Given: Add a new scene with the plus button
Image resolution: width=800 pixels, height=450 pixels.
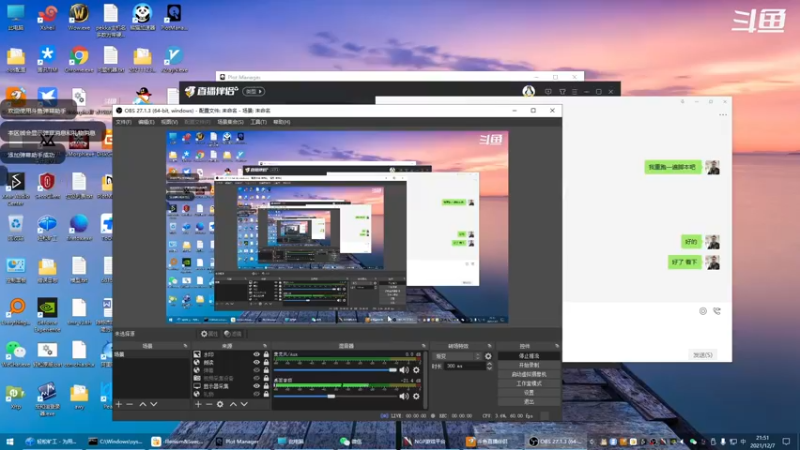Looking at the screenshot, I should [119, 404].
